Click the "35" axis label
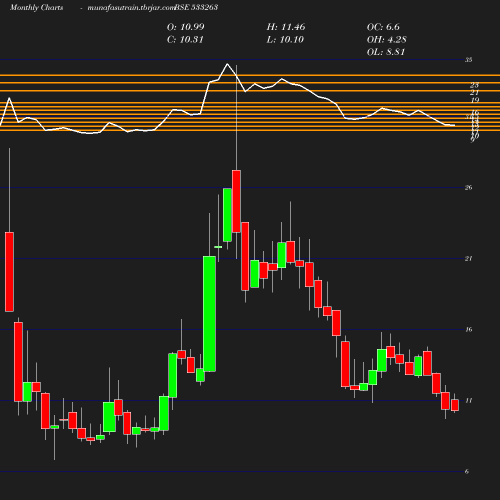This screenshot has height=500, width=500. (x=469, y=60)
